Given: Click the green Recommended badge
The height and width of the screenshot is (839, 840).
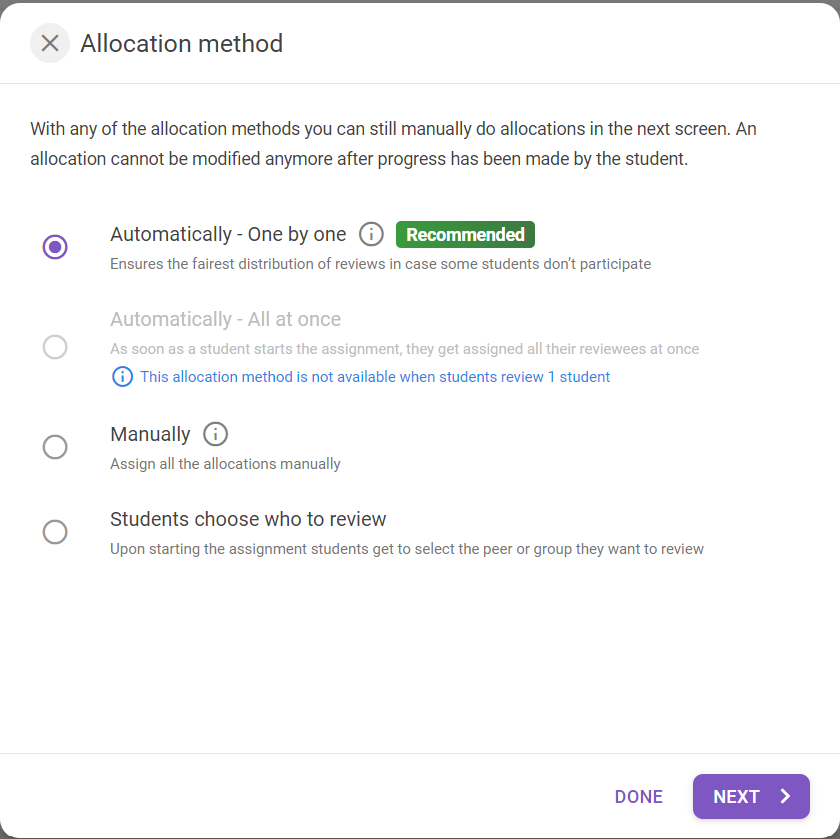Looking at the screenshot, I should (465, 235).
